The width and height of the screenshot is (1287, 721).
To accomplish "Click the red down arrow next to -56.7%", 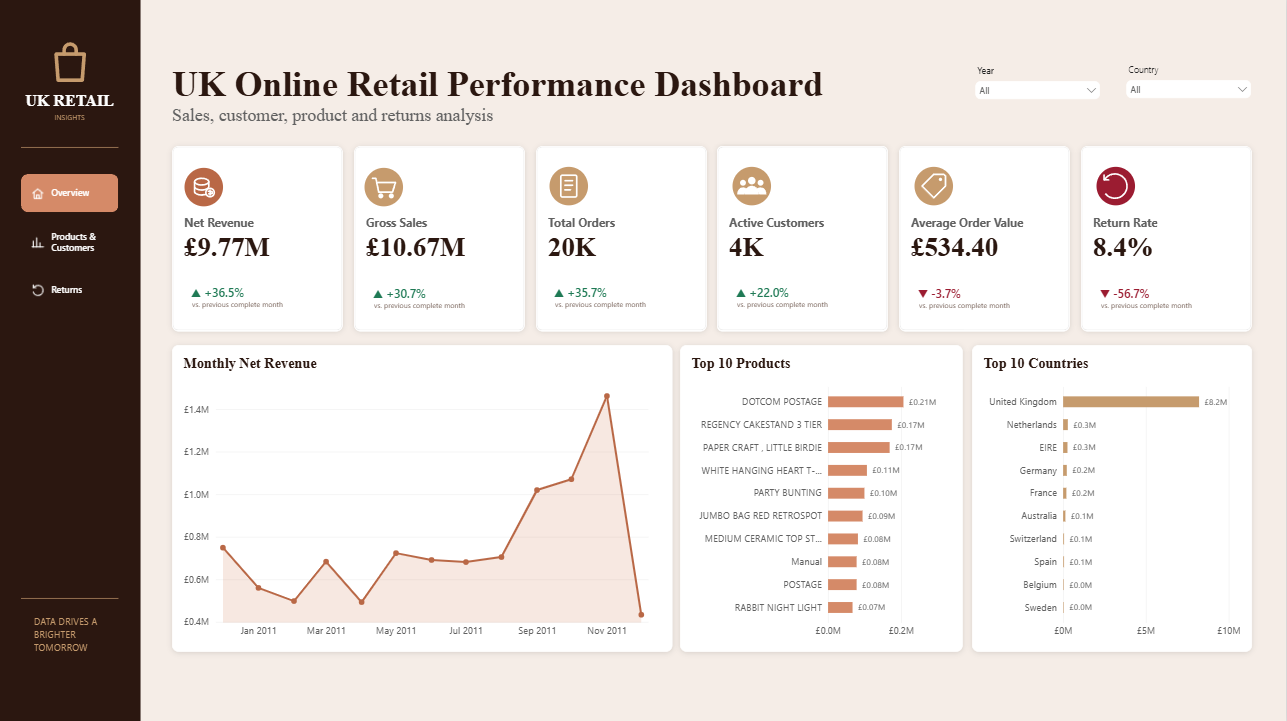I will (x=1105, y=294).
